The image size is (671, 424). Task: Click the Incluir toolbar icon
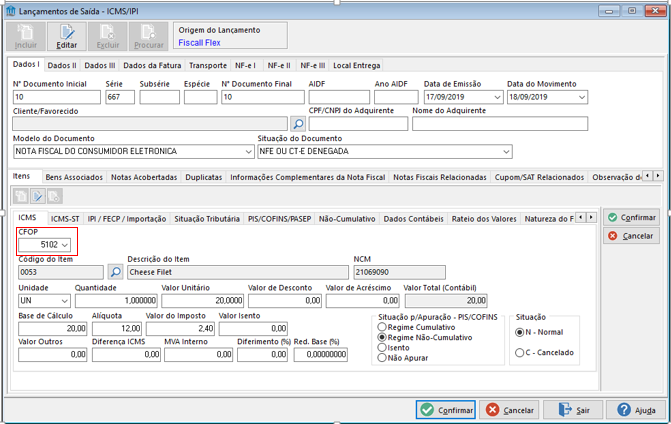click(x=26, y=36)
